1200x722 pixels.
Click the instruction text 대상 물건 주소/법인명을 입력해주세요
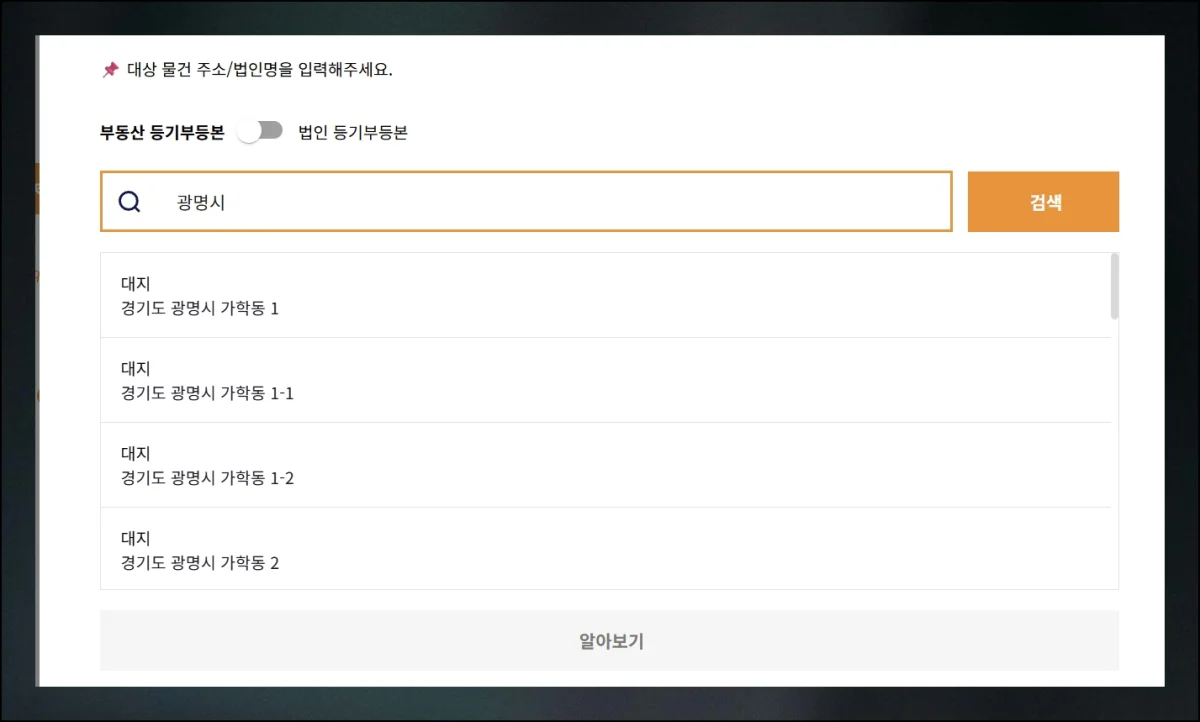[x=270, y=68]
